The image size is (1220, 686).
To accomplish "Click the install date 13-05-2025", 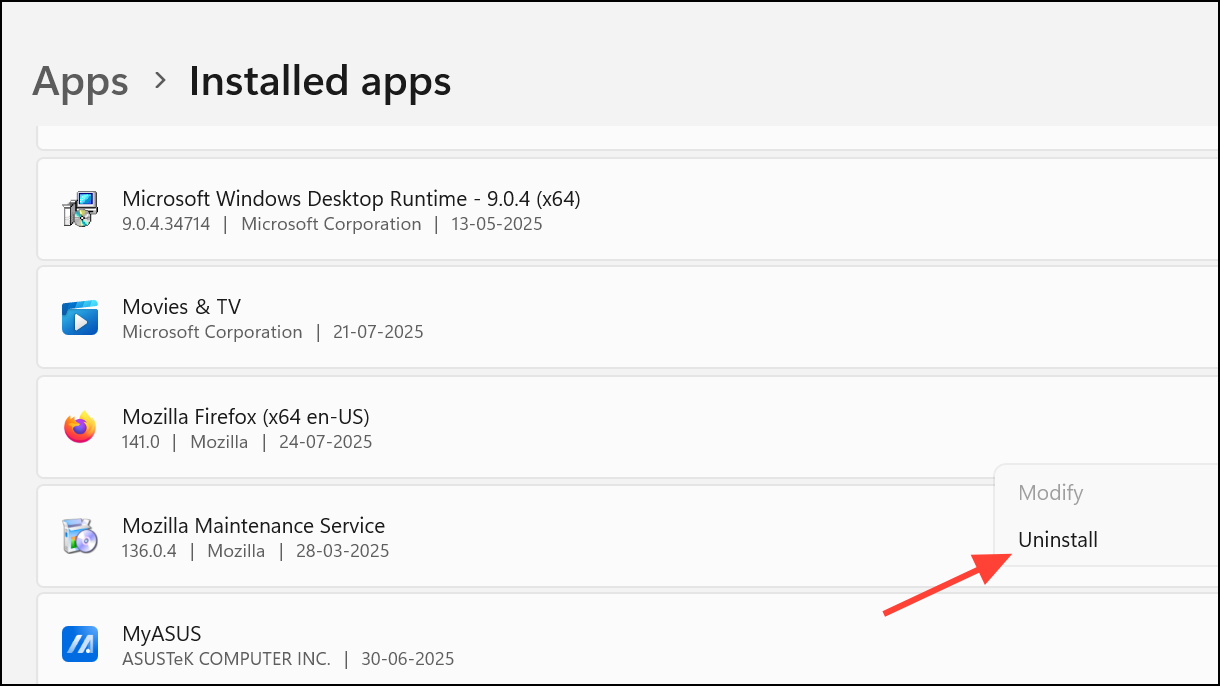I will [x=498, y=224].
